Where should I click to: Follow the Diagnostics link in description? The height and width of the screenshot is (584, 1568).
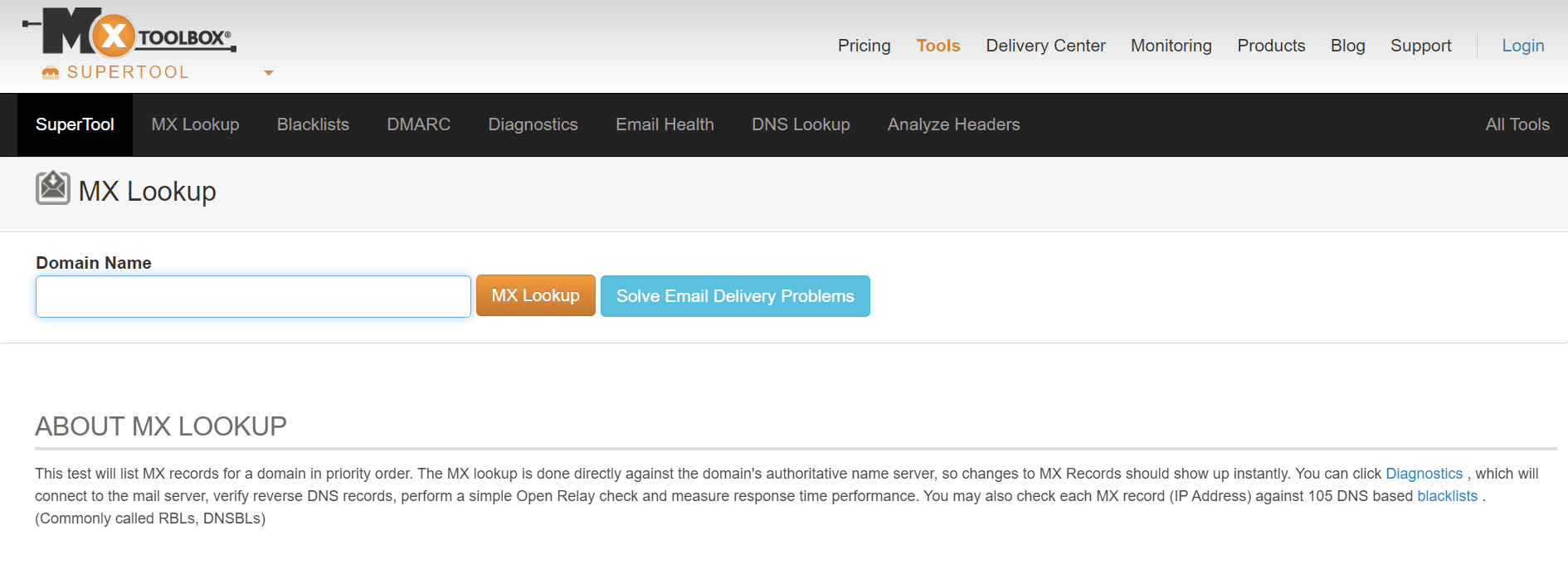click(x=1424, y=474)
